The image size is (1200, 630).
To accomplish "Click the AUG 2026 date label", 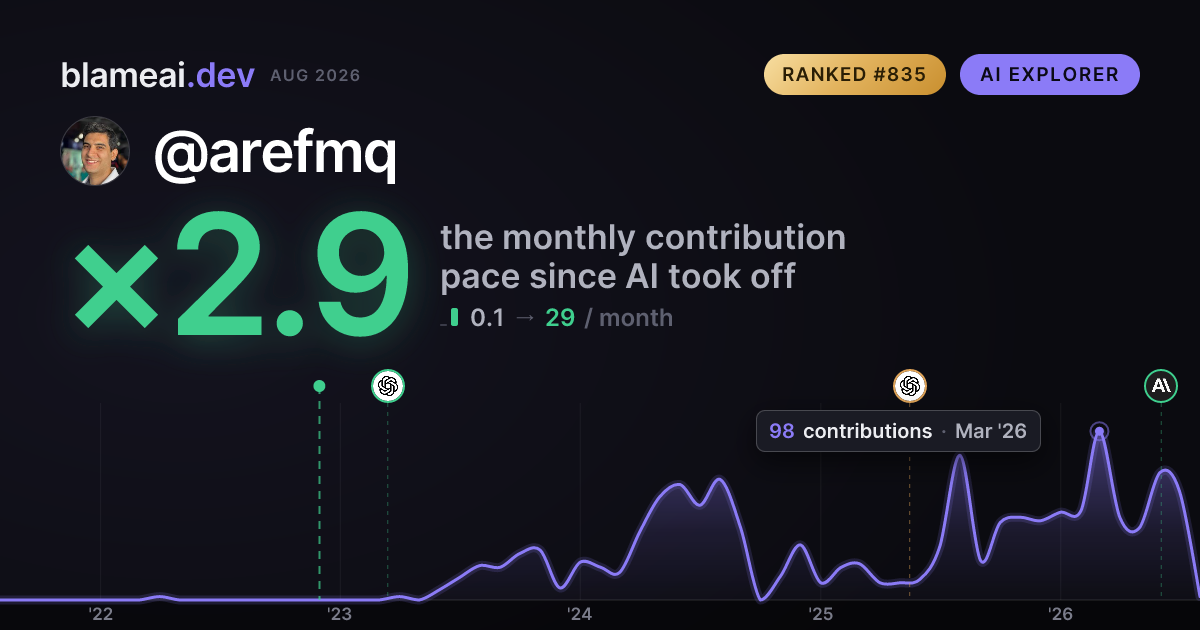I will pos(315,76).
